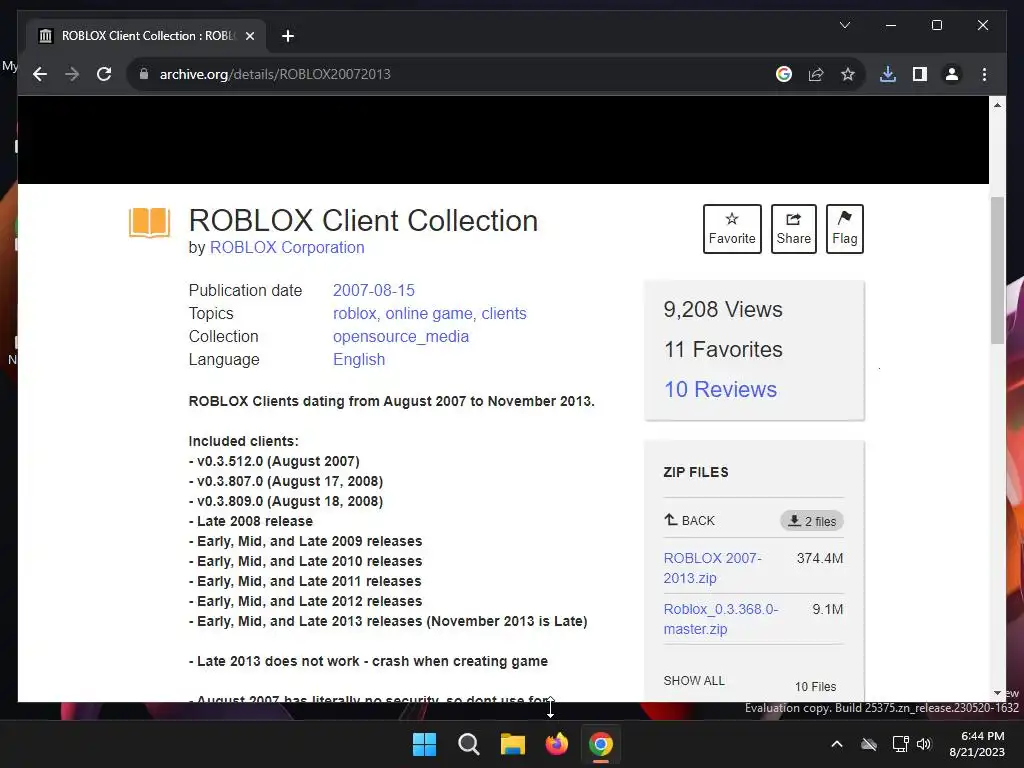Expand the tab search chevron
The height and width of the screenshot is (768, 1024).
point(844,25)
